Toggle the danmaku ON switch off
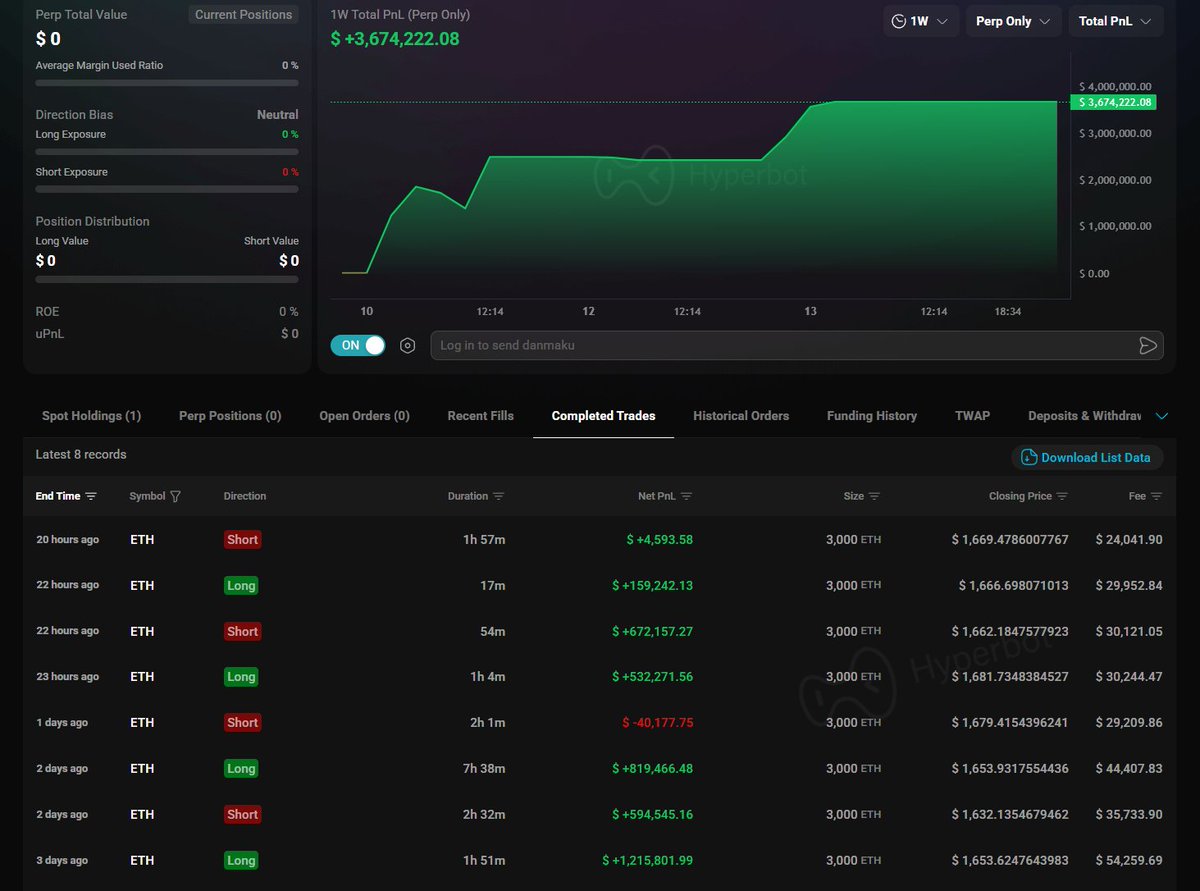Screen dimensions: 1200x891 pyautogui.click(x=358, y=345)
